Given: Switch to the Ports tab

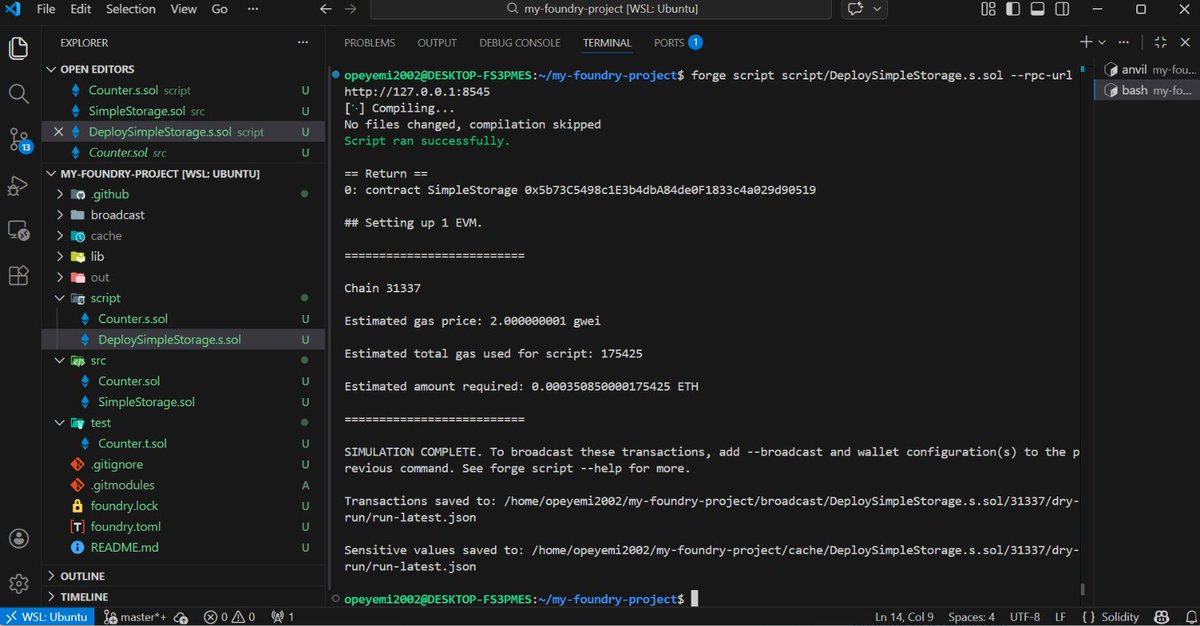Looking at the screenshot, I should (x=677, y=43).
